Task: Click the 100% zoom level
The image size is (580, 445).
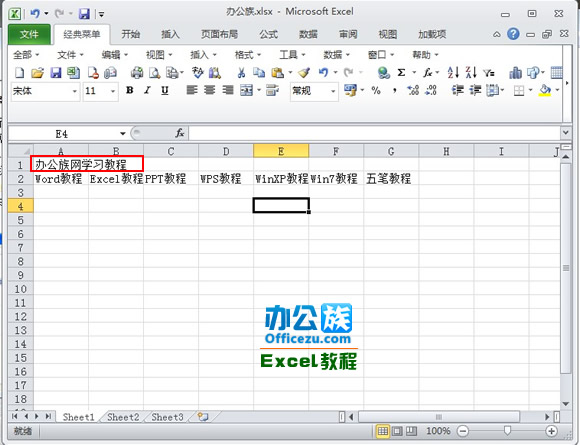Action: [438, 431]
